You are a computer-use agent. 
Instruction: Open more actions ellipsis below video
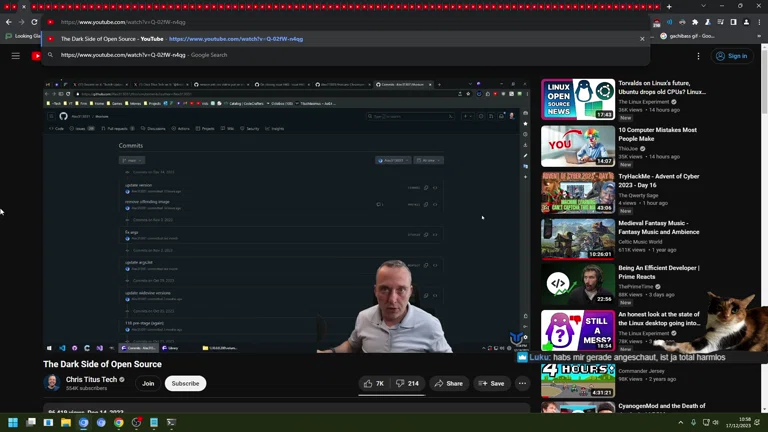coord(523,384)
